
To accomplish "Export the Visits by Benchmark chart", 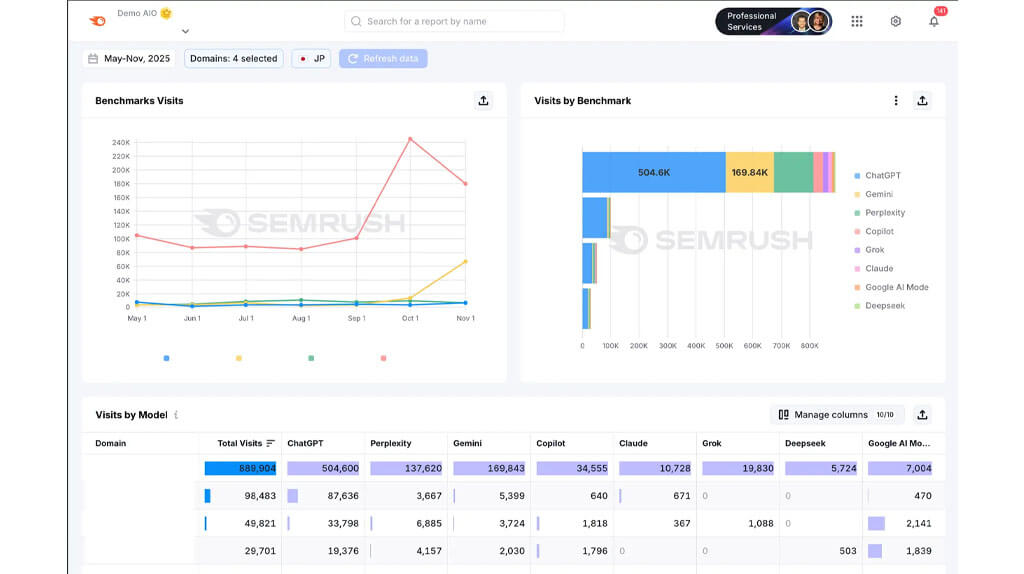I will click(922, 100).
